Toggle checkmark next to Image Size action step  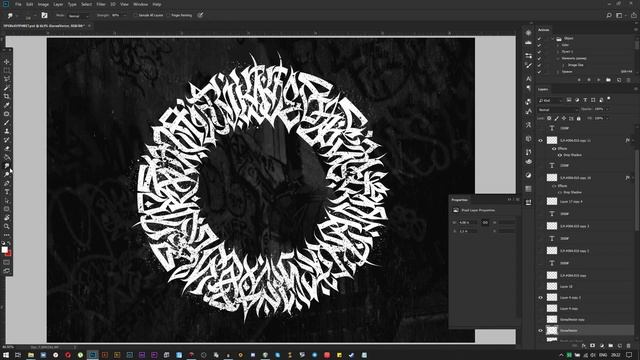[x=539, y=65]
